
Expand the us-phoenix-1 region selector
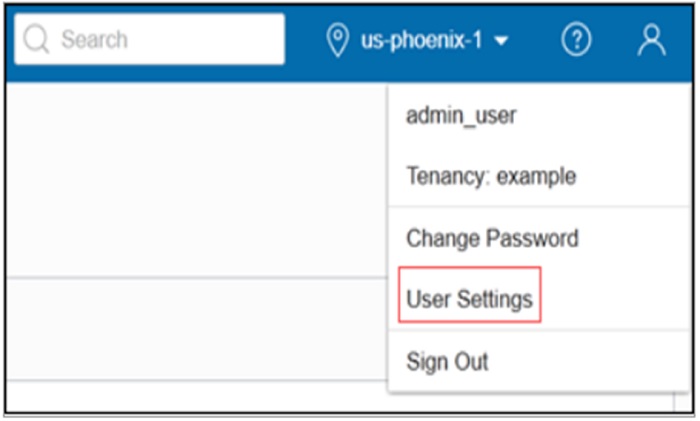coord(418,41)
